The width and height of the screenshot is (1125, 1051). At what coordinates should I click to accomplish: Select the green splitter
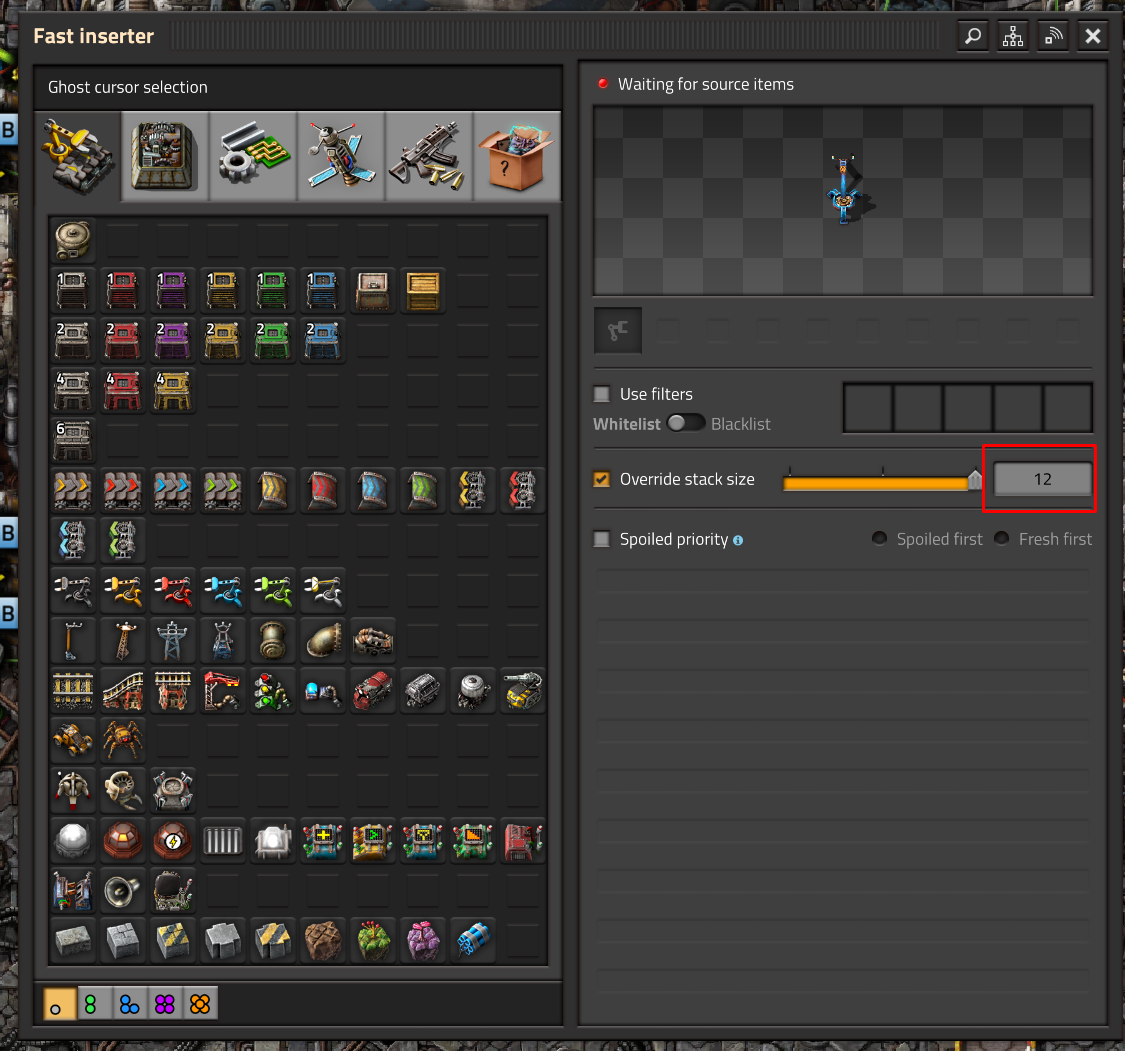pos(123,540)
